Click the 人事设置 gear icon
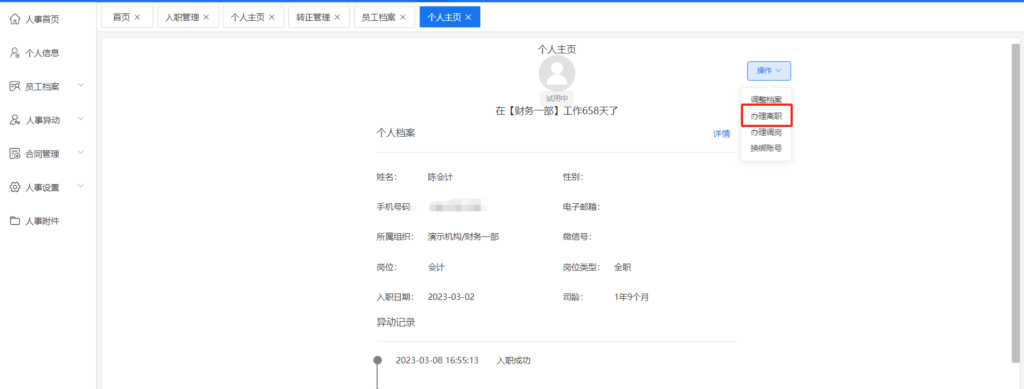Viewport: 1024px width, 389px height. coord(14,187)
